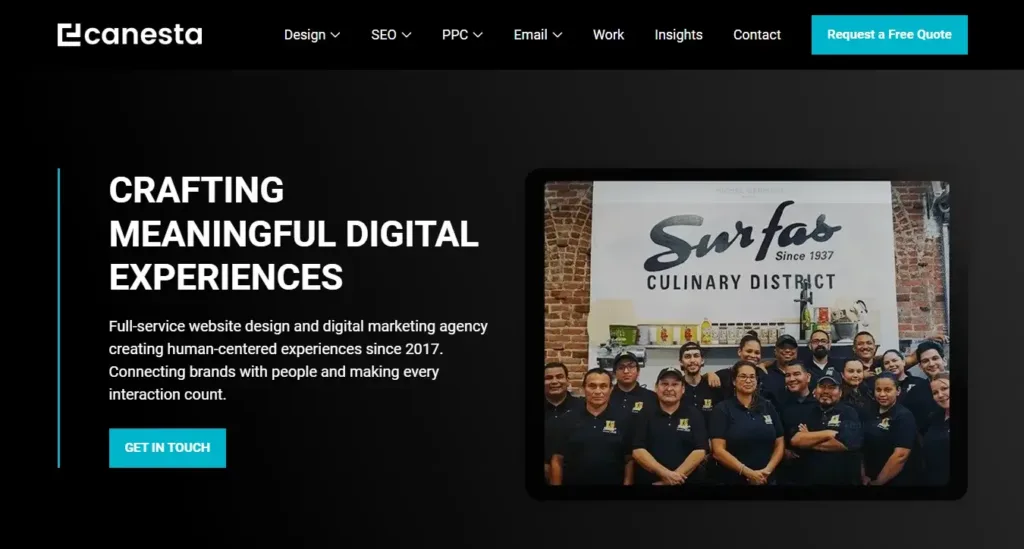
Task: Click the canesta logo icon
Action: point(69,35)
